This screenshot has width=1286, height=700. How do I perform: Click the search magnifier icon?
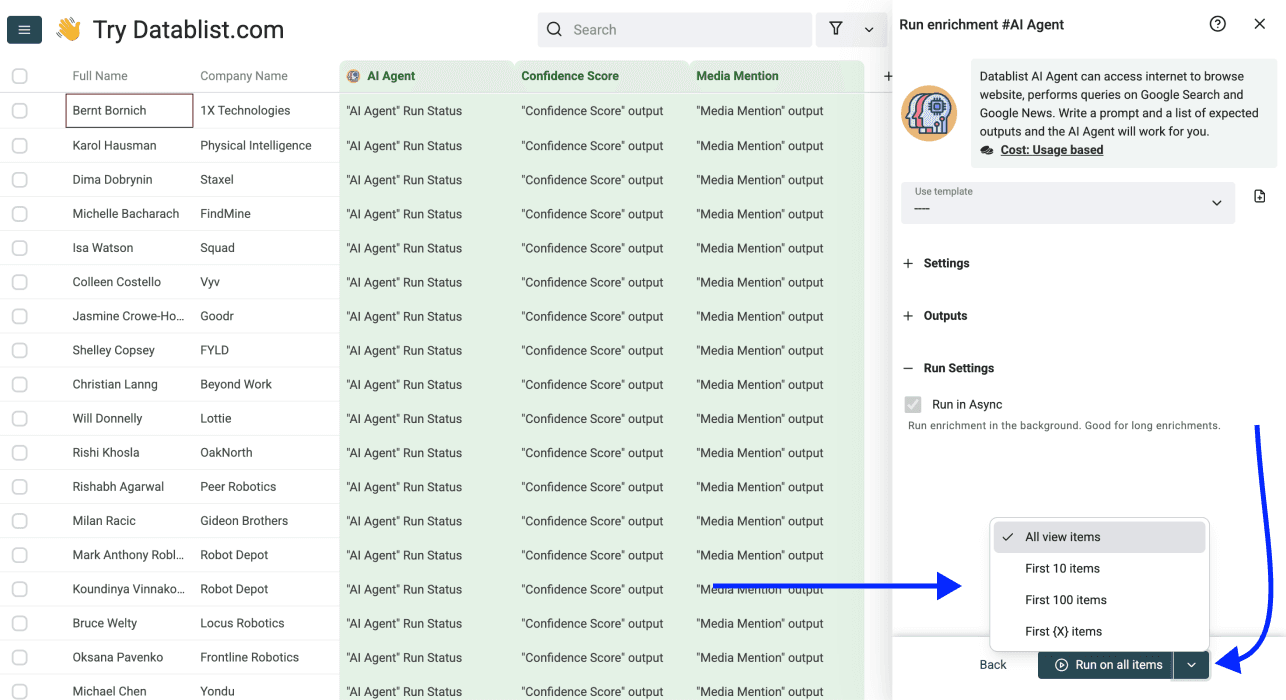pyautogui.click(x=554, y=30)
